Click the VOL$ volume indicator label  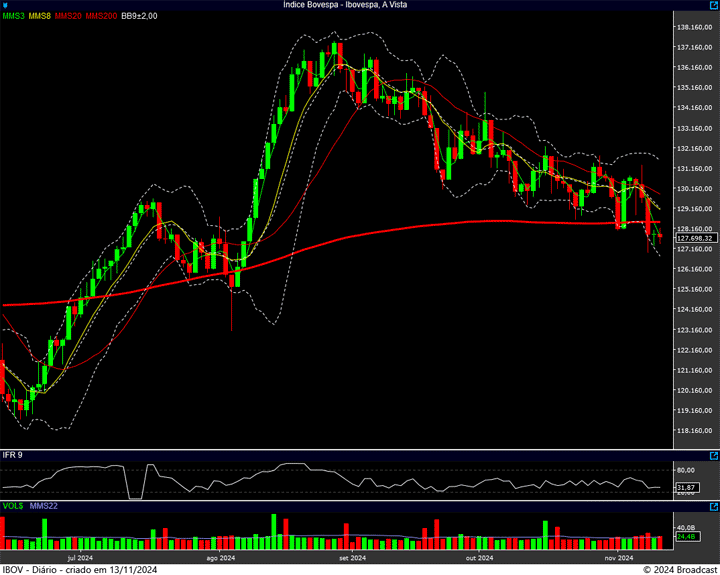tap(13, 506)
